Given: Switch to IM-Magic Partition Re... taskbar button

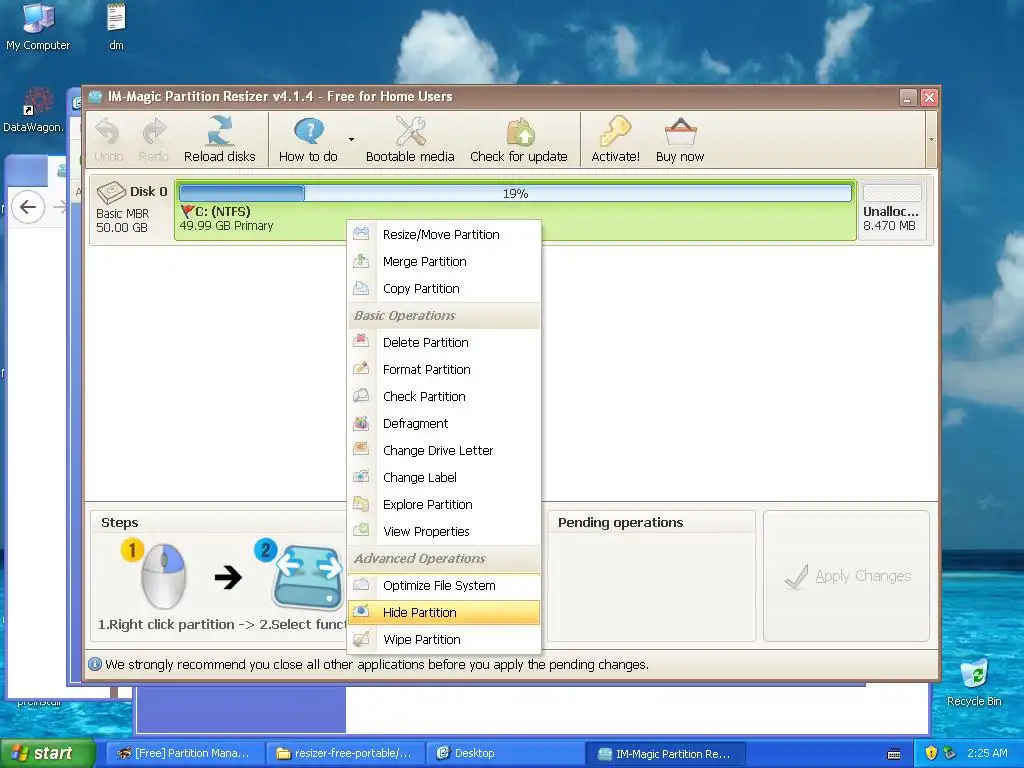Looking at the screenshot, I should click(x=664, y=753).
